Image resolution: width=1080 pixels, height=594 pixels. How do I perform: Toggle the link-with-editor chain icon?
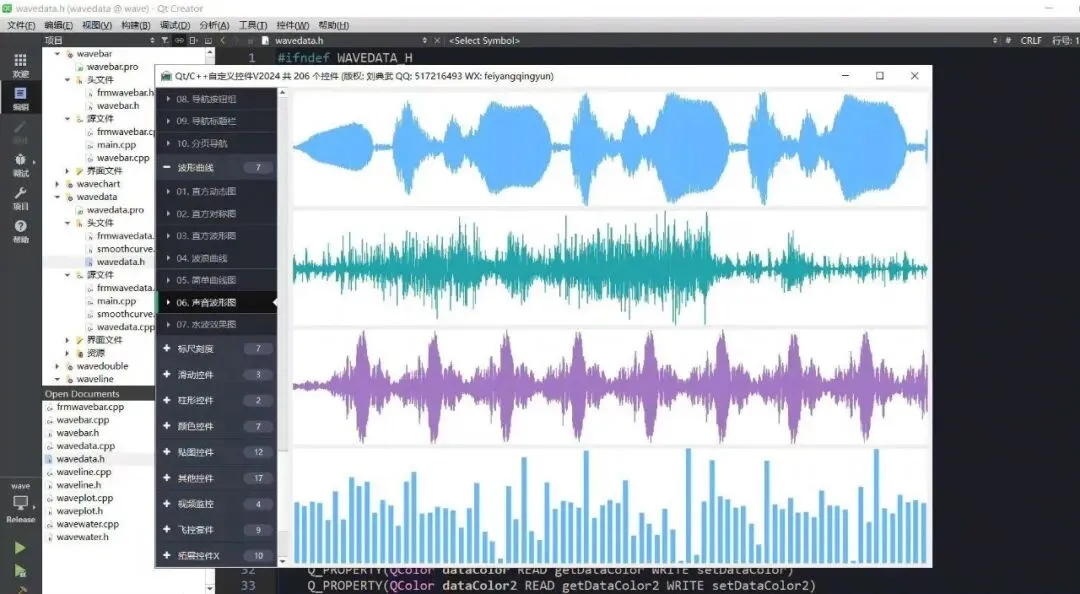178,41
